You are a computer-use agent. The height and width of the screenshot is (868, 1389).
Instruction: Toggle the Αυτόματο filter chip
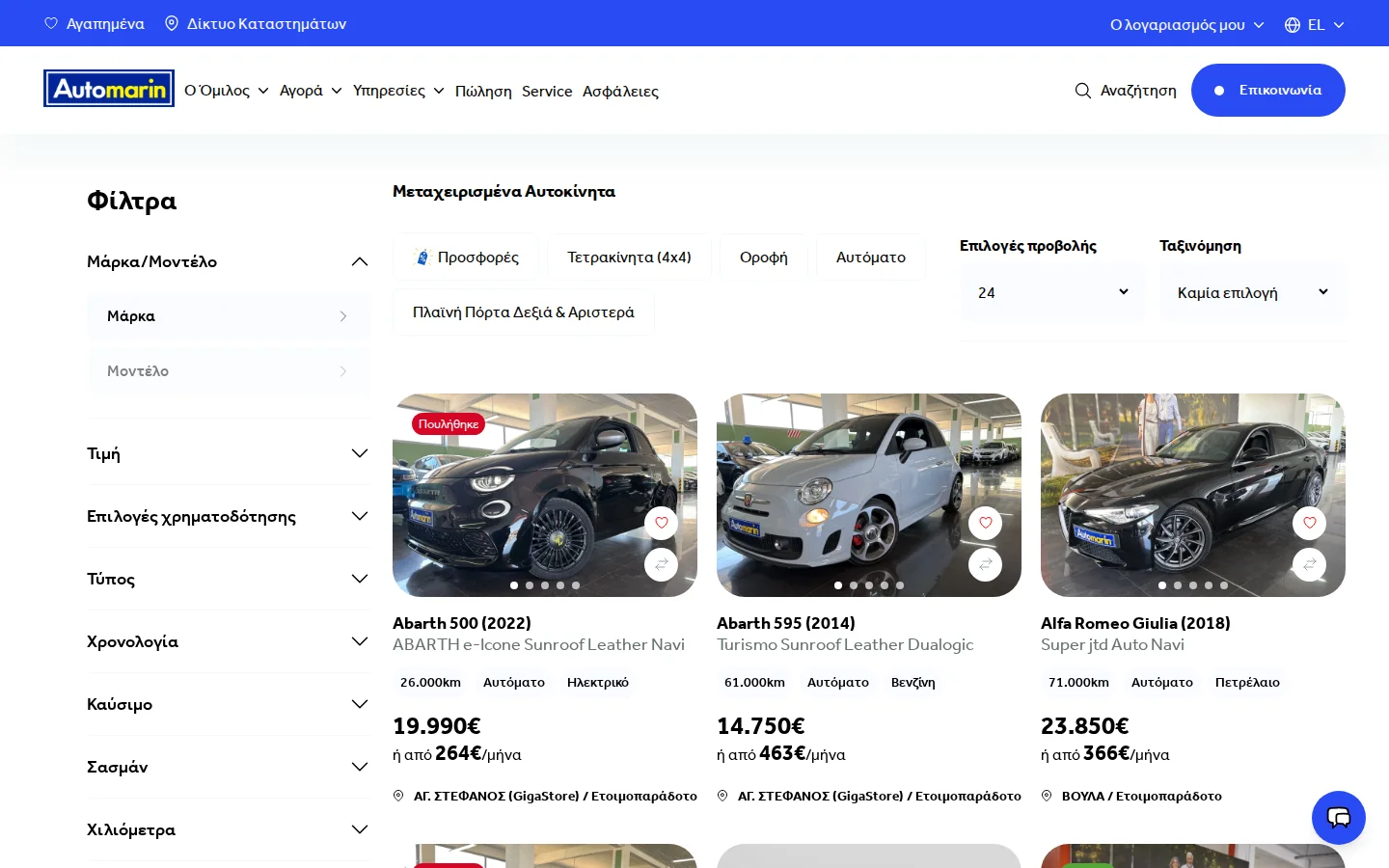(x=871, y=257)
